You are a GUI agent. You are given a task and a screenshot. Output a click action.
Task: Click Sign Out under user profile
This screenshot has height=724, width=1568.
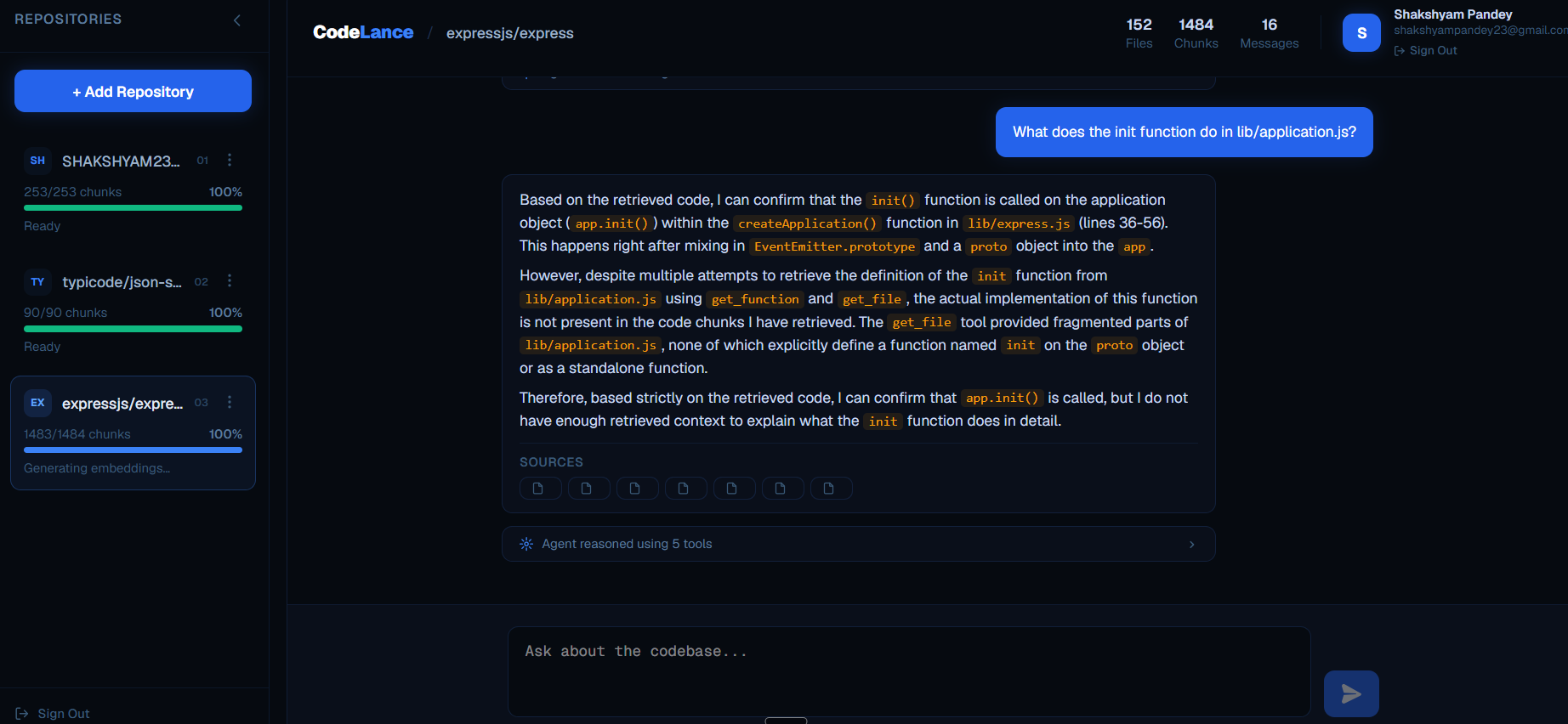pyautogui.click(x=1425, y=50)
